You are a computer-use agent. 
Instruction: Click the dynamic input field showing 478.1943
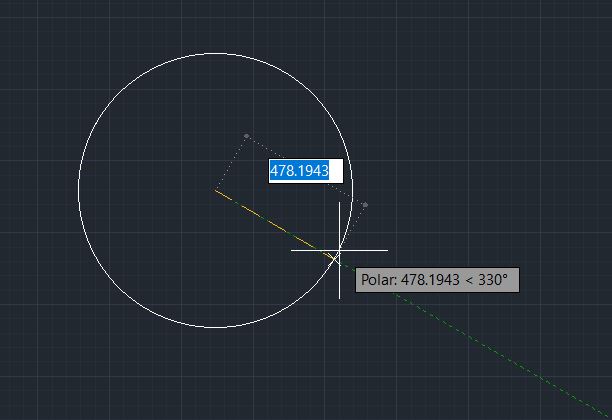[306, 171]
